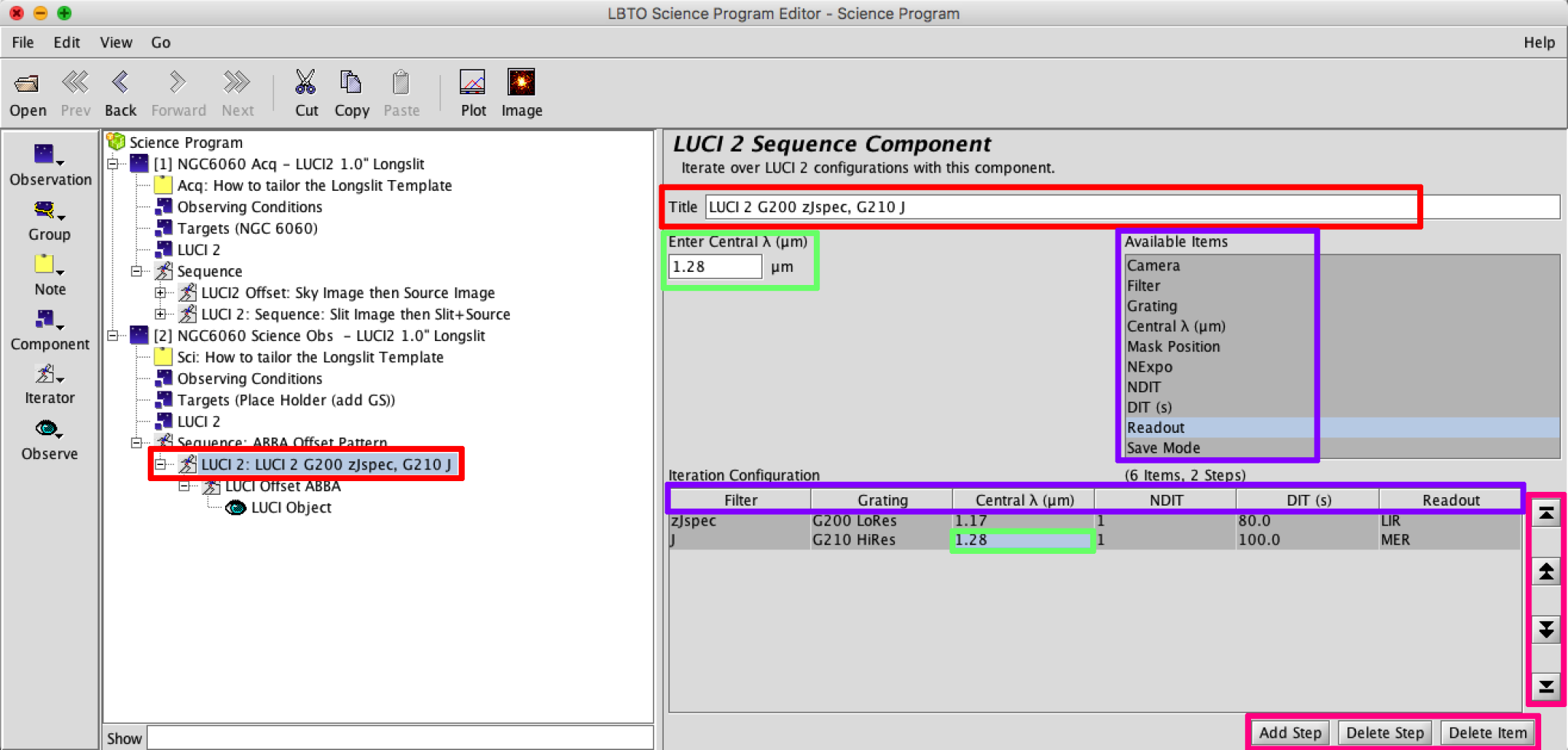1568x750 pixels.
Task: Move the step up one position
Action: coord(1546,572)
